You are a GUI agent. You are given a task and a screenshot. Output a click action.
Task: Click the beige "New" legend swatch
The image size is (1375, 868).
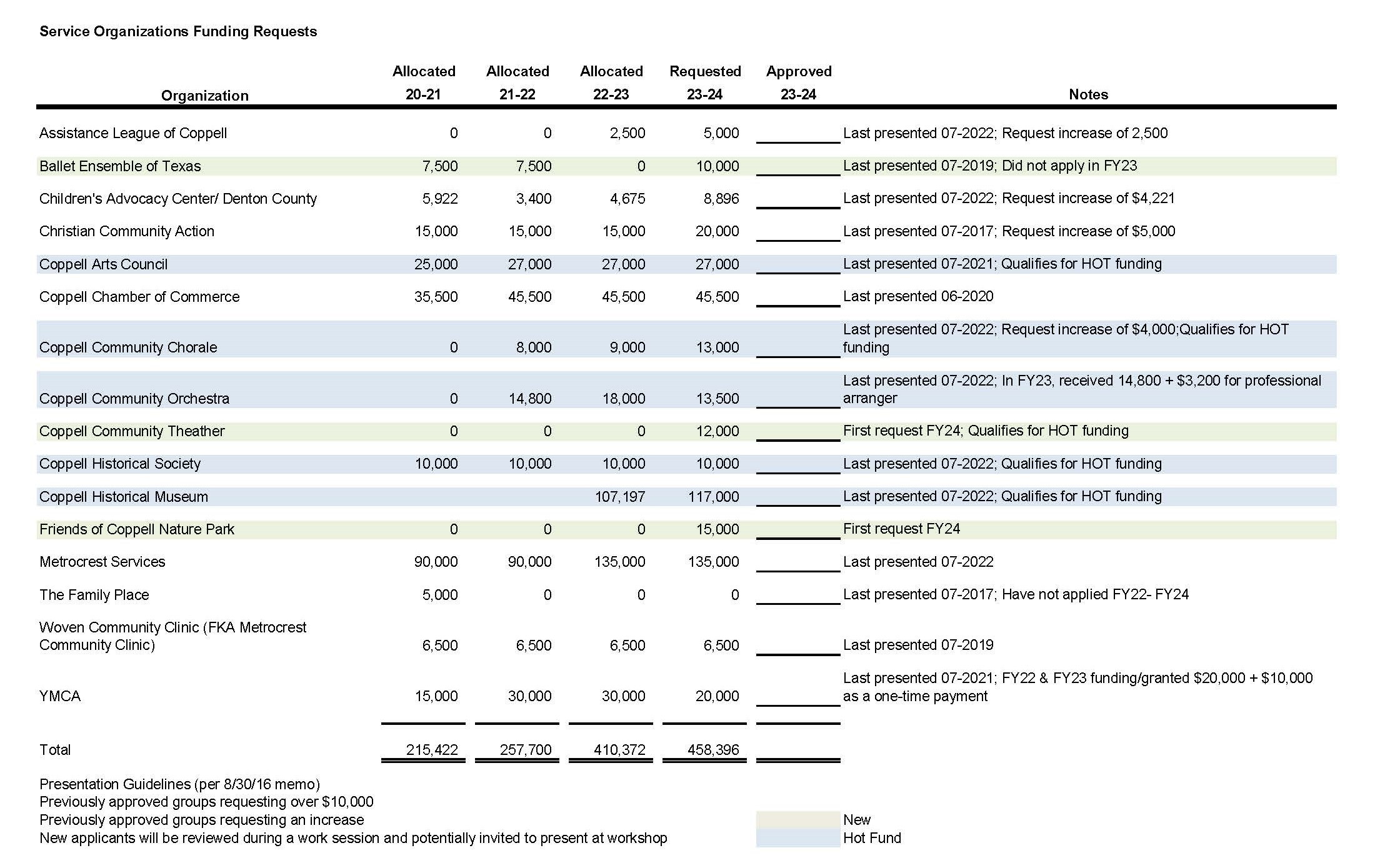(798, 820)
